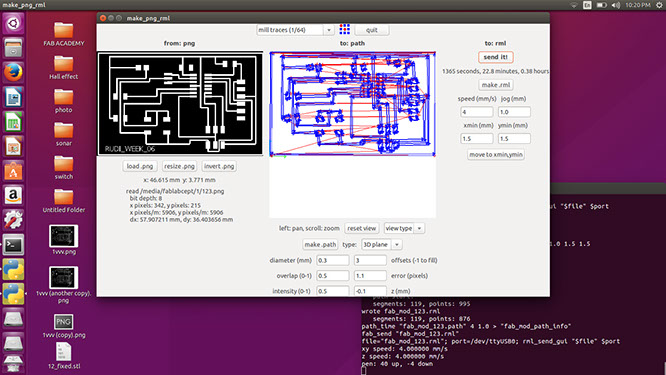Click the invert .png button
The width and height of the screenshot is (666, 375).
coord(219,166)
